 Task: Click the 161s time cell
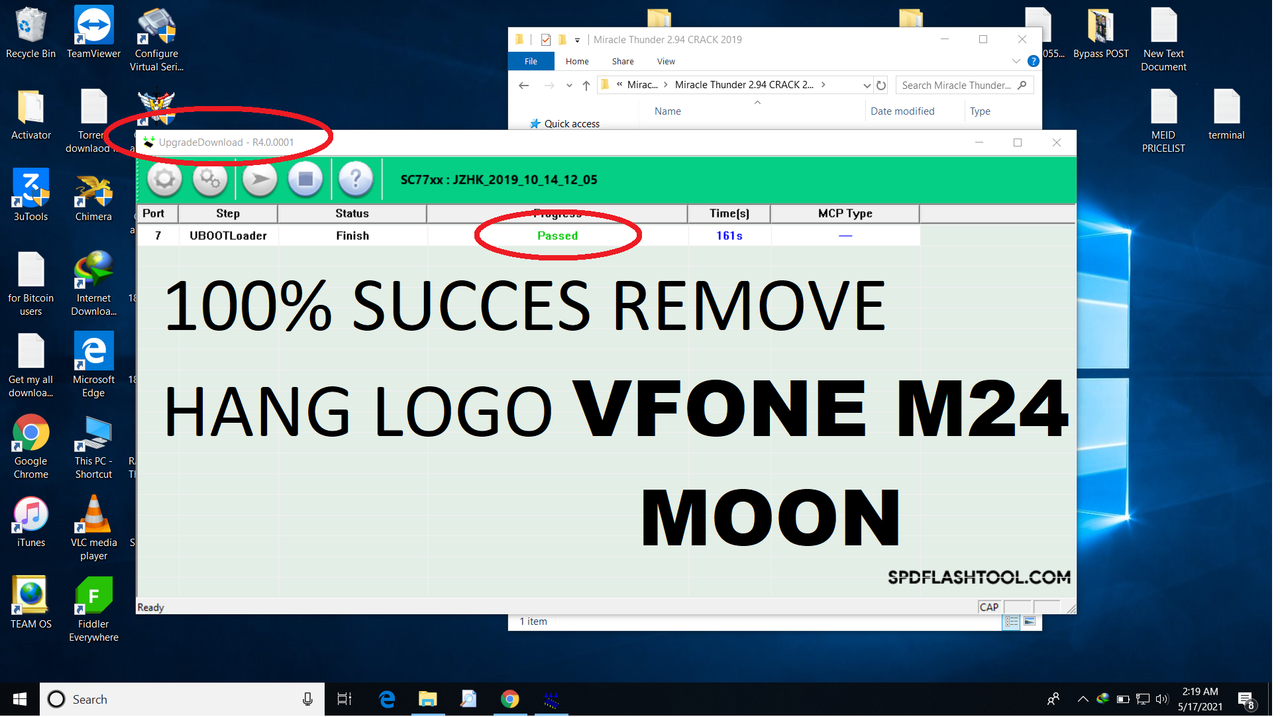coord(729,236)
